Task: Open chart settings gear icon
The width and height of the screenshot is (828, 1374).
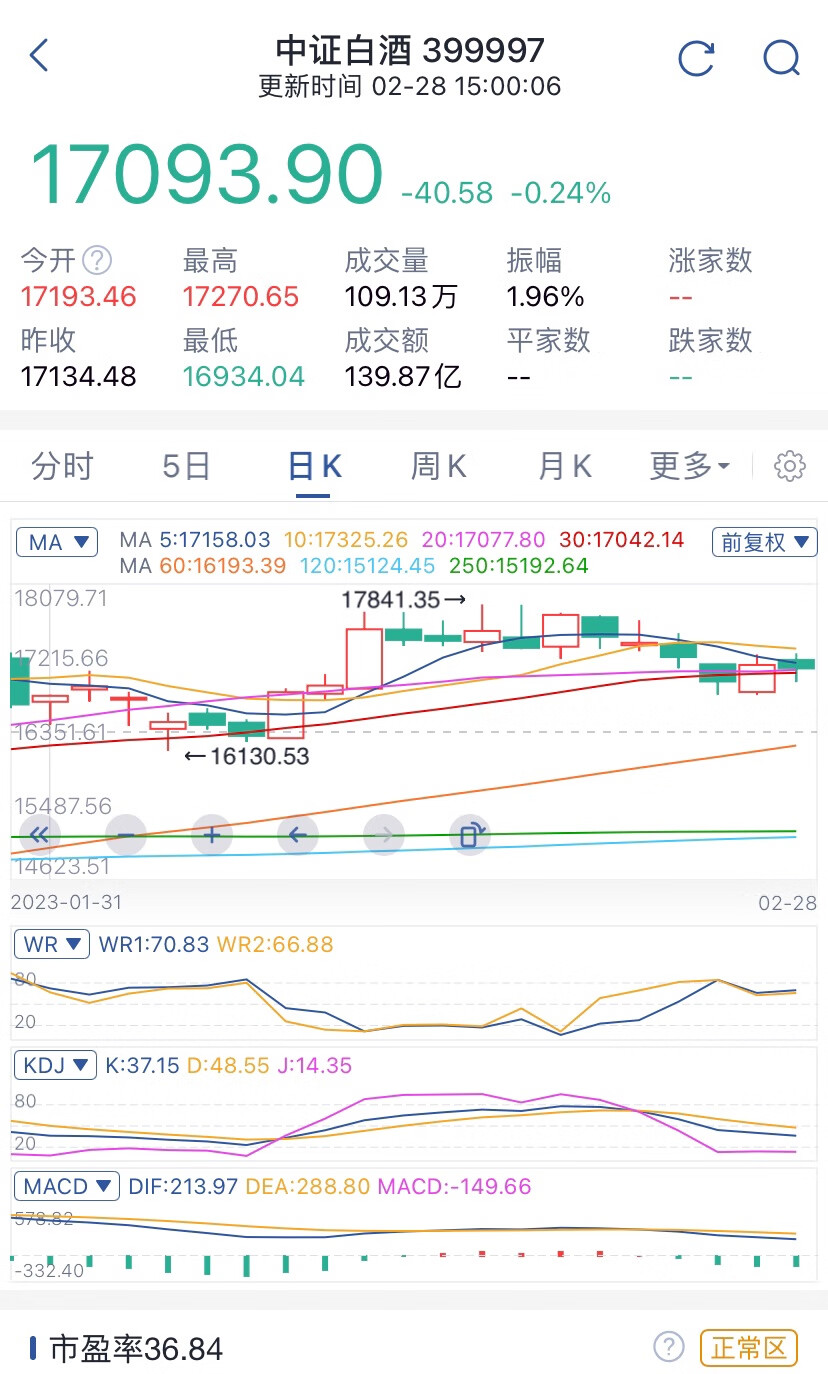Action: [x=790, y=466]
